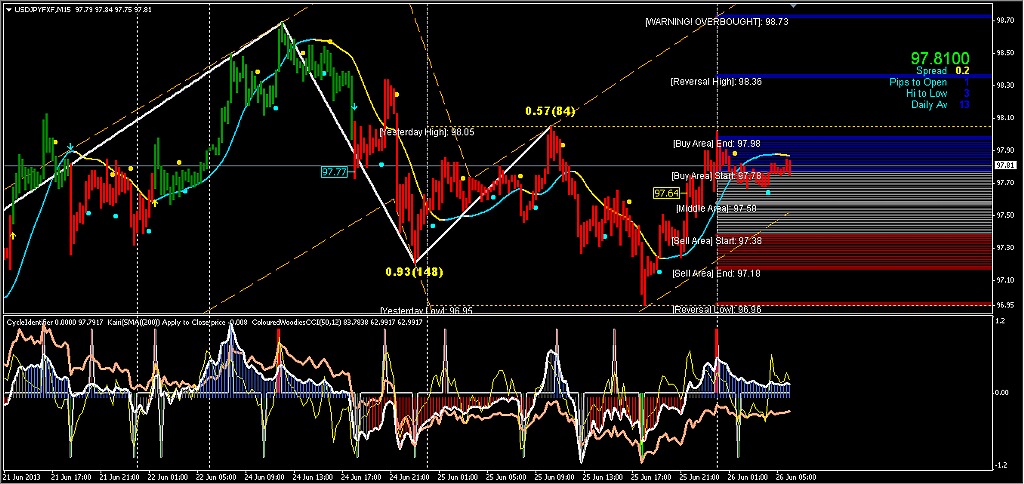This screenshot has height=484, width=1024.
Task: Click the Sell Area Start 97.38 label
Action: [716, 240]
